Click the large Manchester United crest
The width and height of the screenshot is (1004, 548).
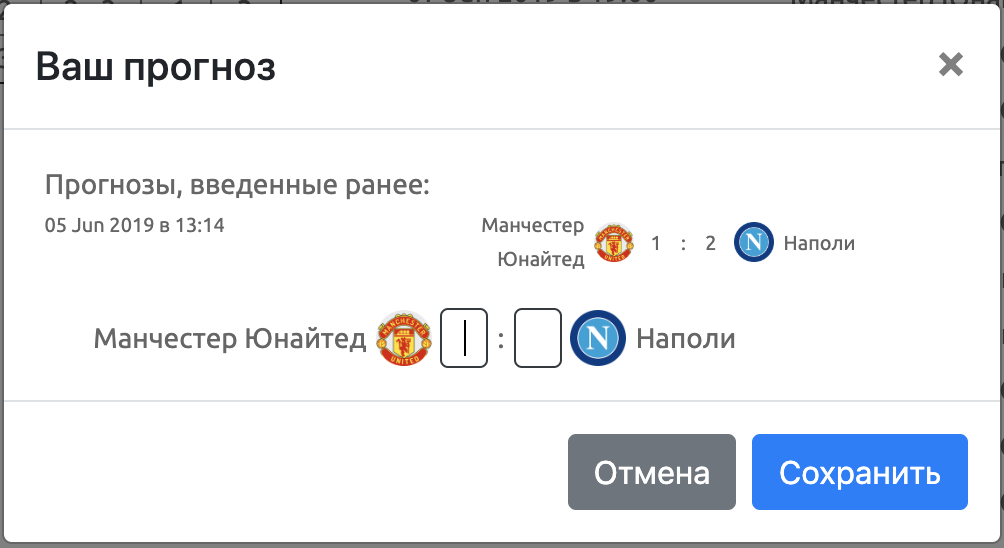pos(404,339)
